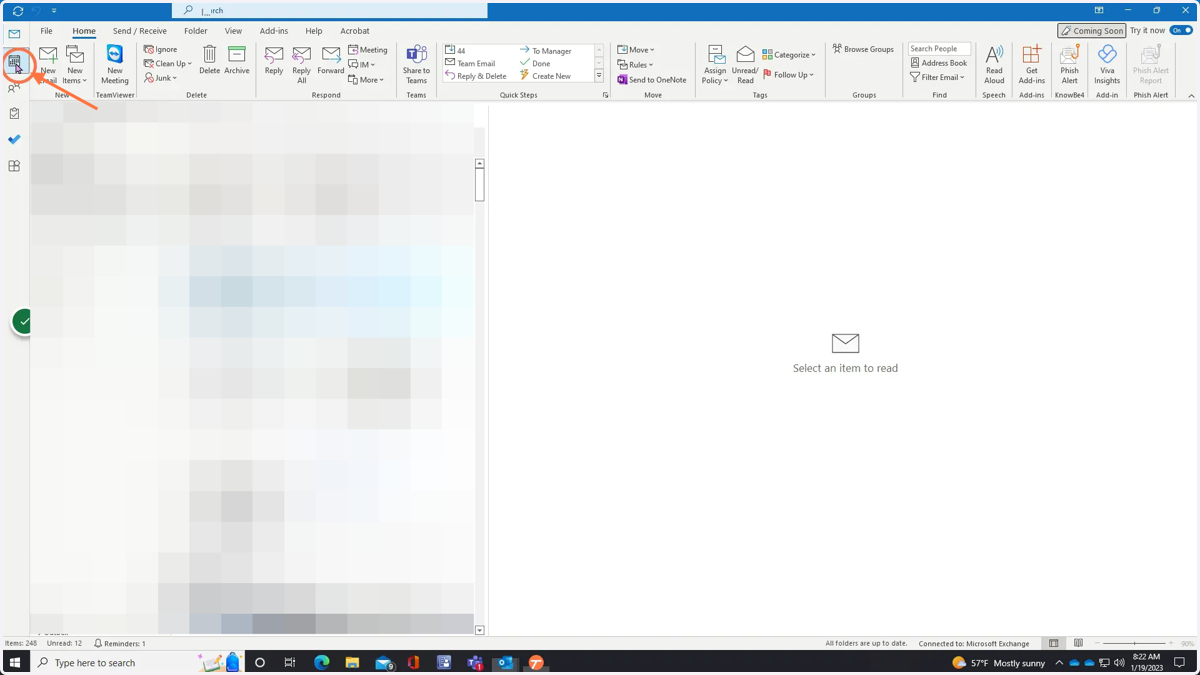Open the Rules dropdown
1200x675 pixels.
[635, 65]
